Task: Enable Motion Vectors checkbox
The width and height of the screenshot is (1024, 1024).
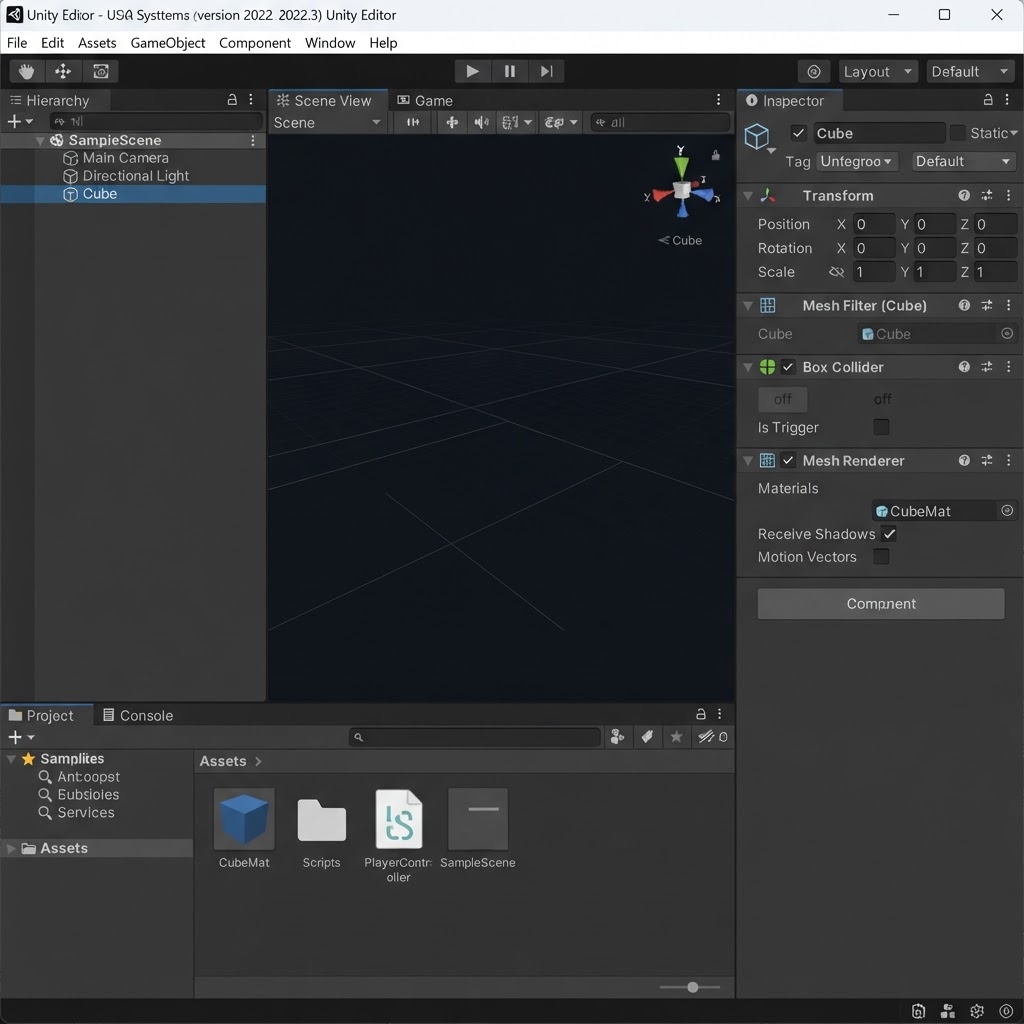Action: (881, 556)
